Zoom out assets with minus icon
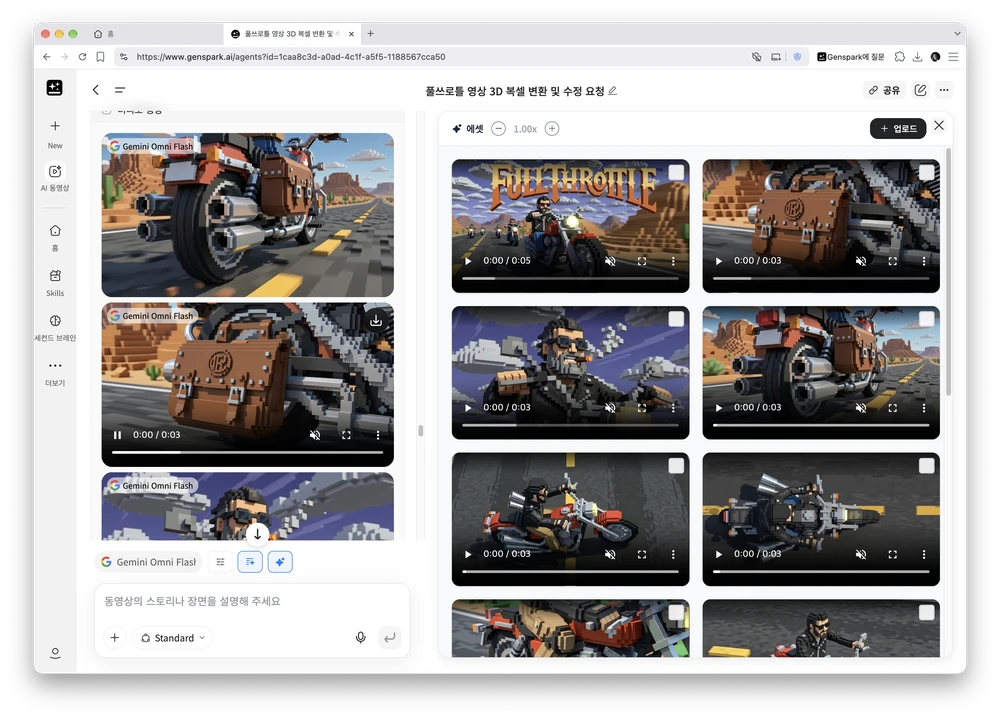 (499, 129)
